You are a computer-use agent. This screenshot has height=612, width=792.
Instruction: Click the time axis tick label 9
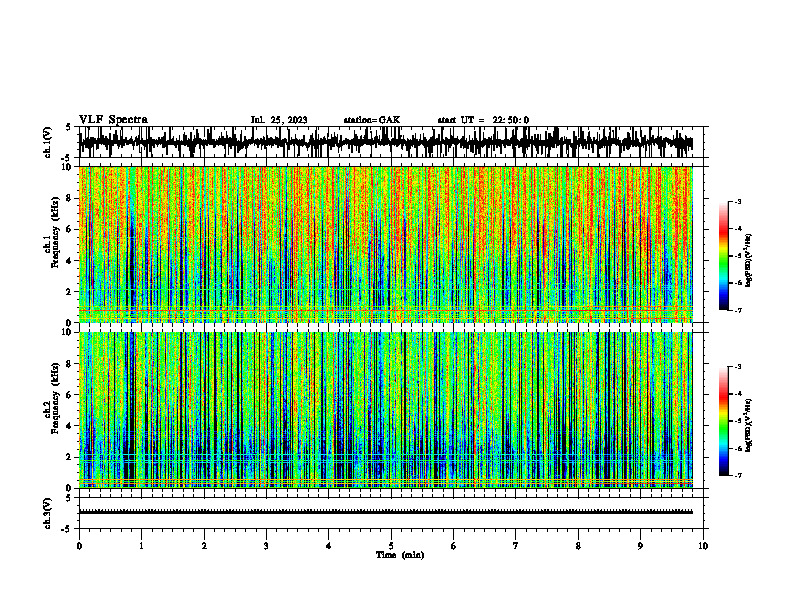point(640,546)
